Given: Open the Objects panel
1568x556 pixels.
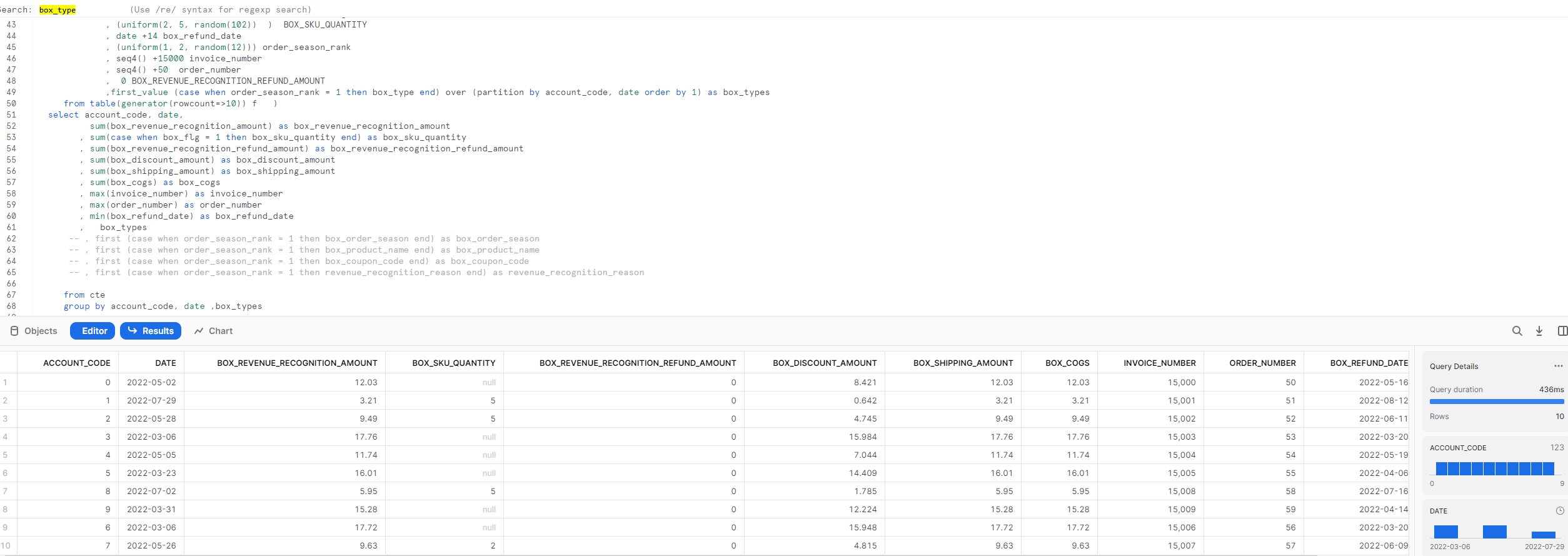Looking at the screenshot, I should (x=34, y=331).
